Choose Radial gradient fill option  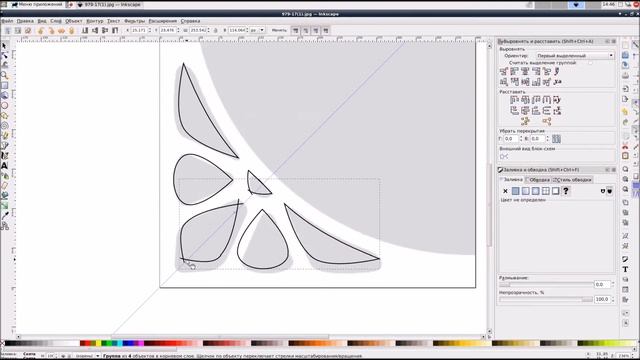pyautogui.click(x=536, y=191)
